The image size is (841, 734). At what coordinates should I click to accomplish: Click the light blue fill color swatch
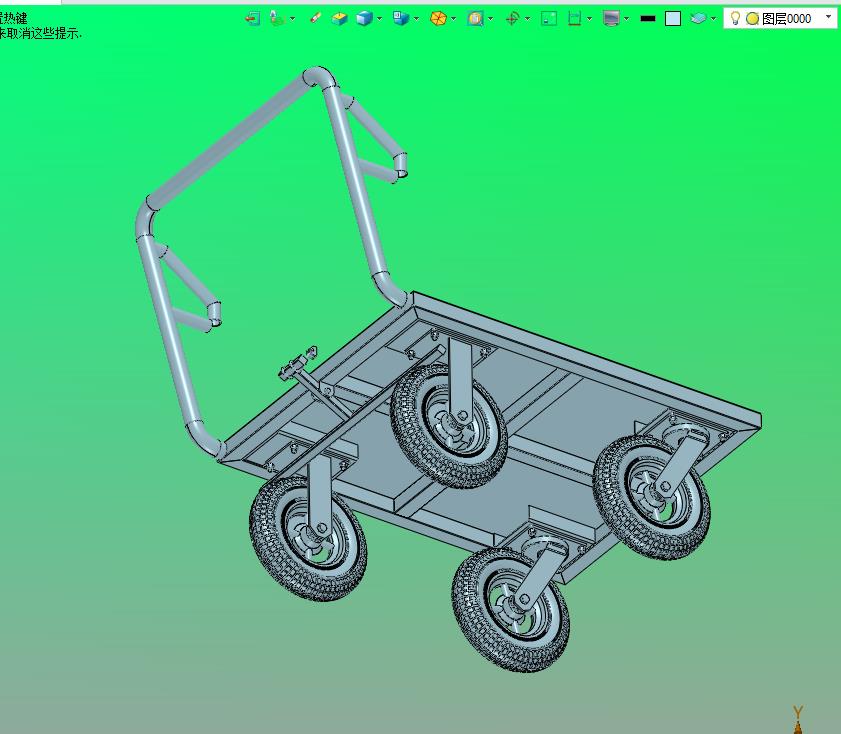(673, 19)
